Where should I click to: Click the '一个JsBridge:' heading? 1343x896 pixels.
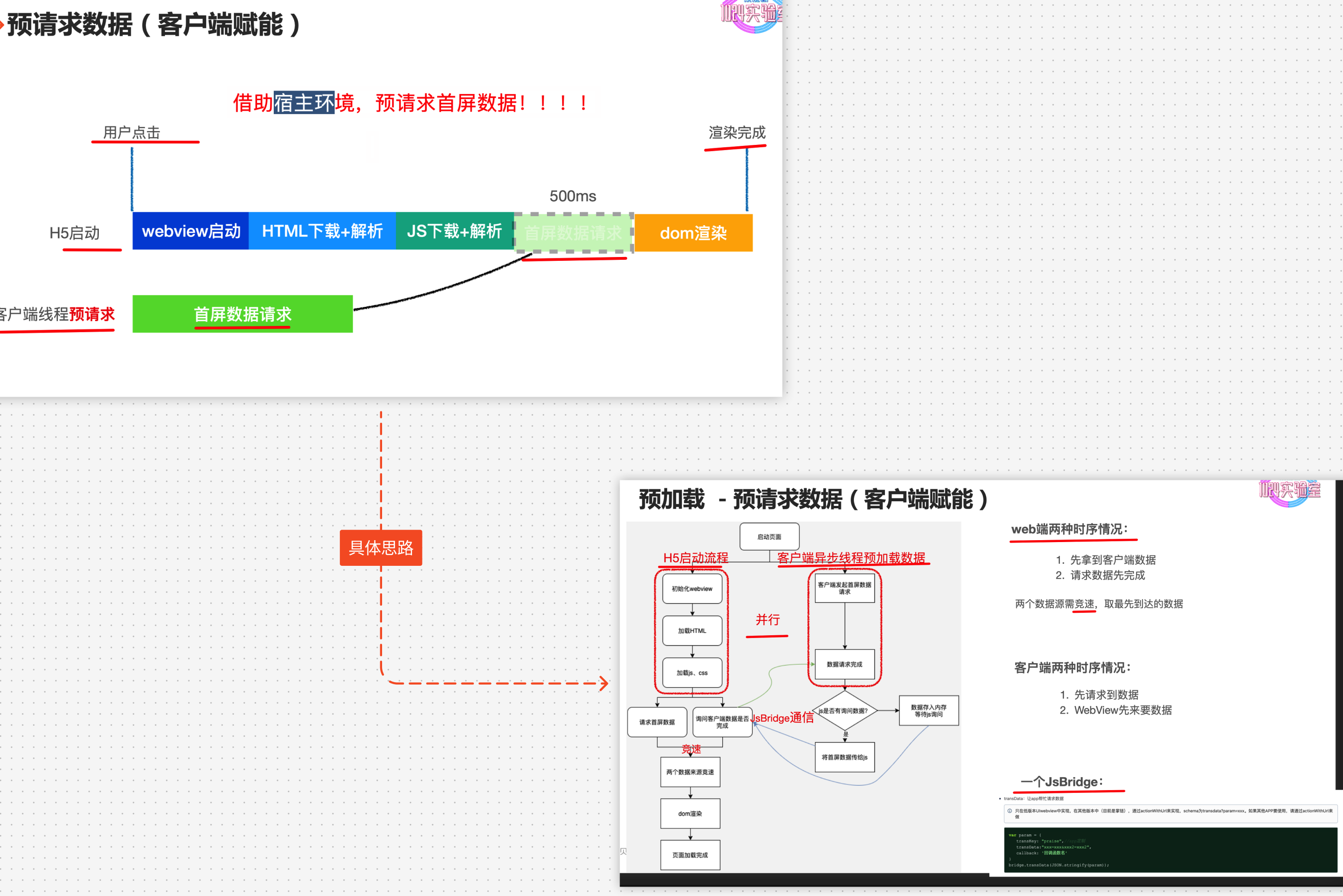(1063, 782)
